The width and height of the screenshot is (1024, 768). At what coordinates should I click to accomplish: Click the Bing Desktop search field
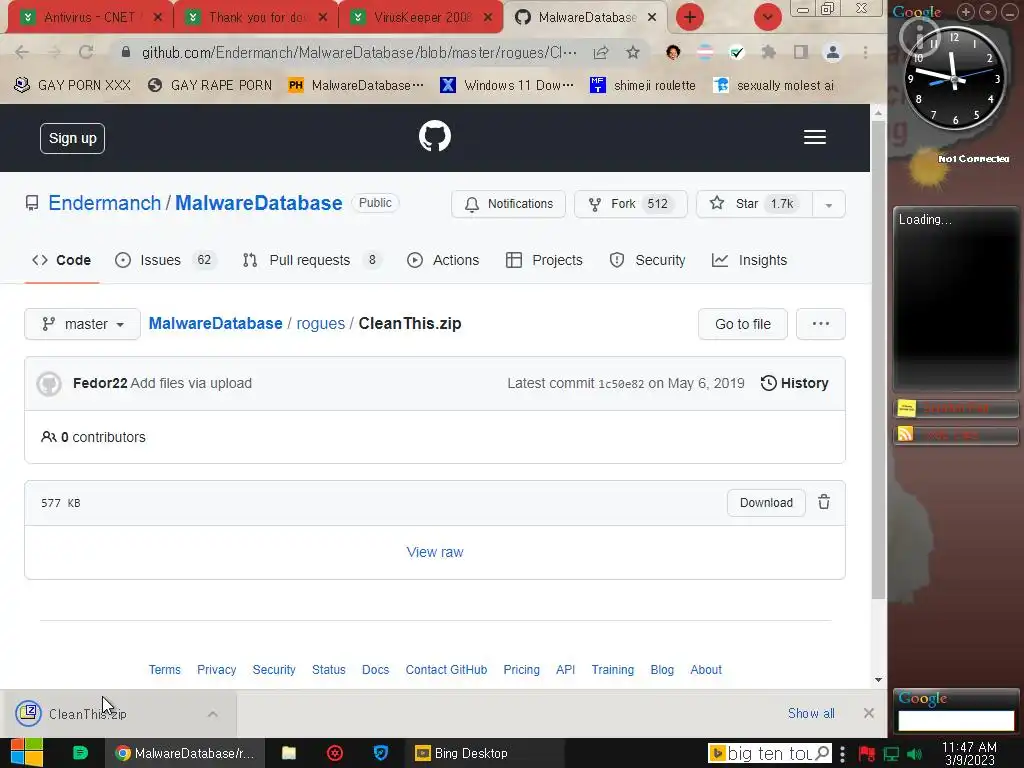coord(770,753)
